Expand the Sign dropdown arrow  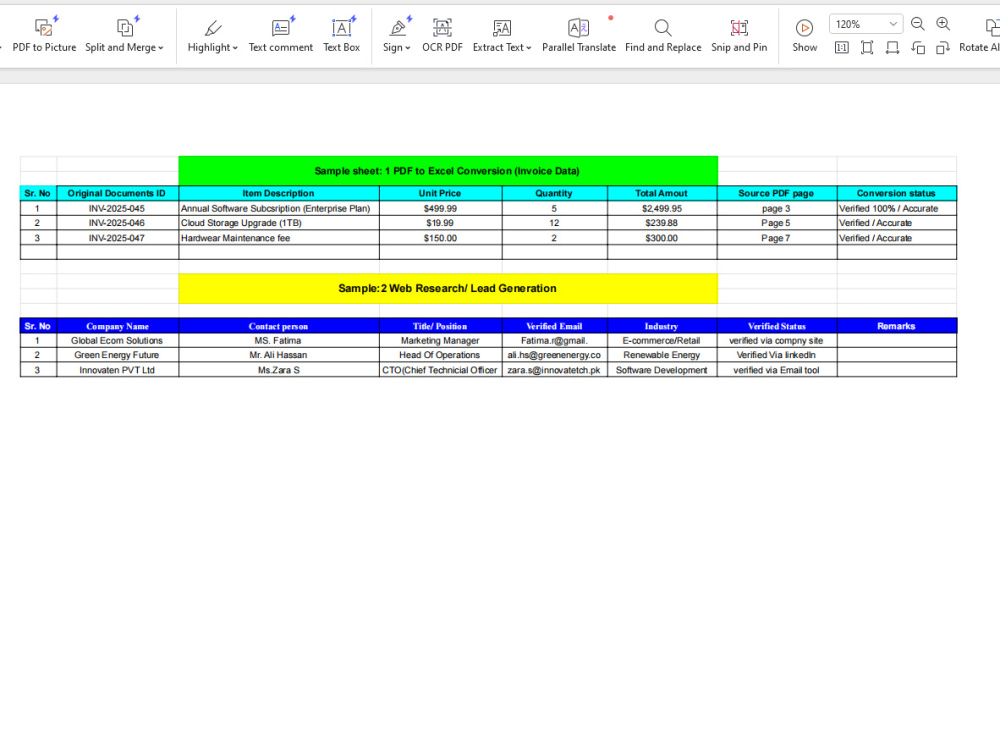(x=408, y=48)
